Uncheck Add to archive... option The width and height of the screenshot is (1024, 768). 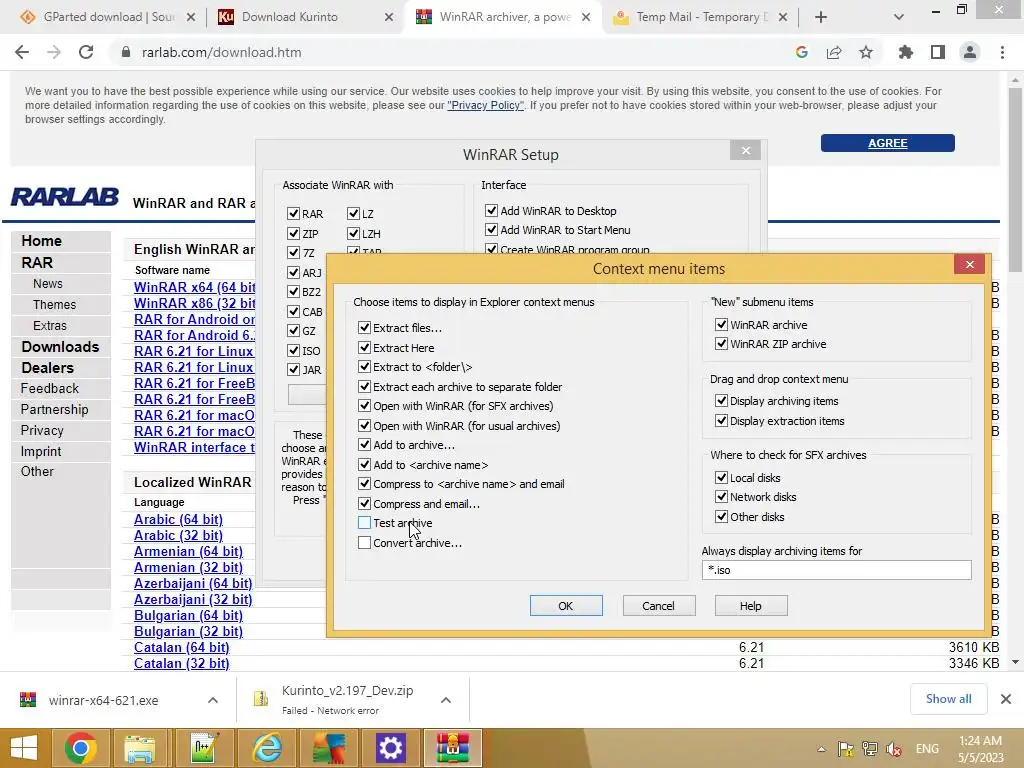click(364, 445)
